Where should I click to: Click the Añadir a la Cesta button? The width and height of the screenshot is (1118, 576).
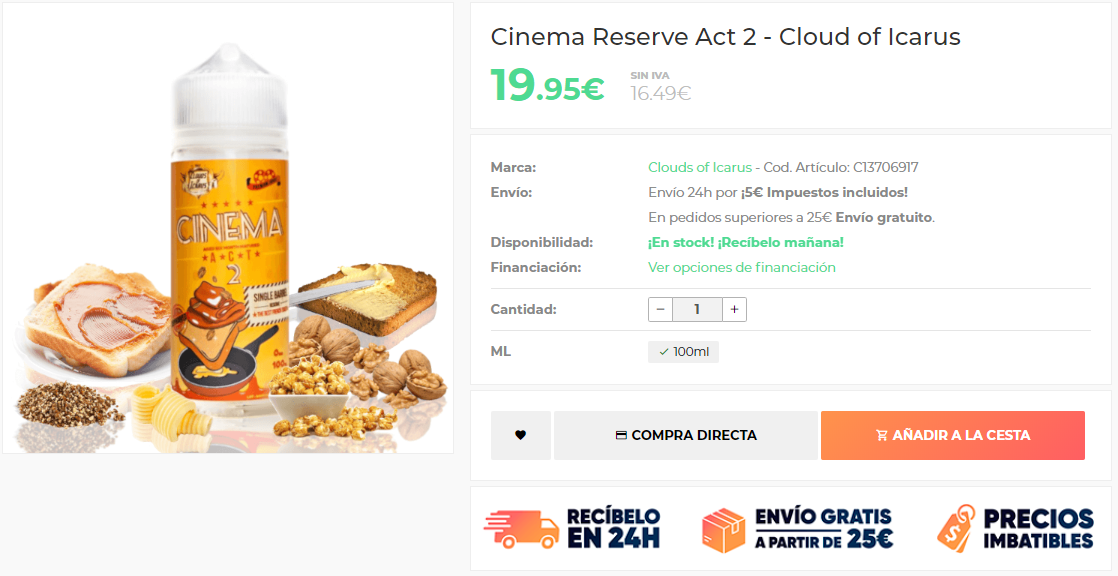click(953, 435)
